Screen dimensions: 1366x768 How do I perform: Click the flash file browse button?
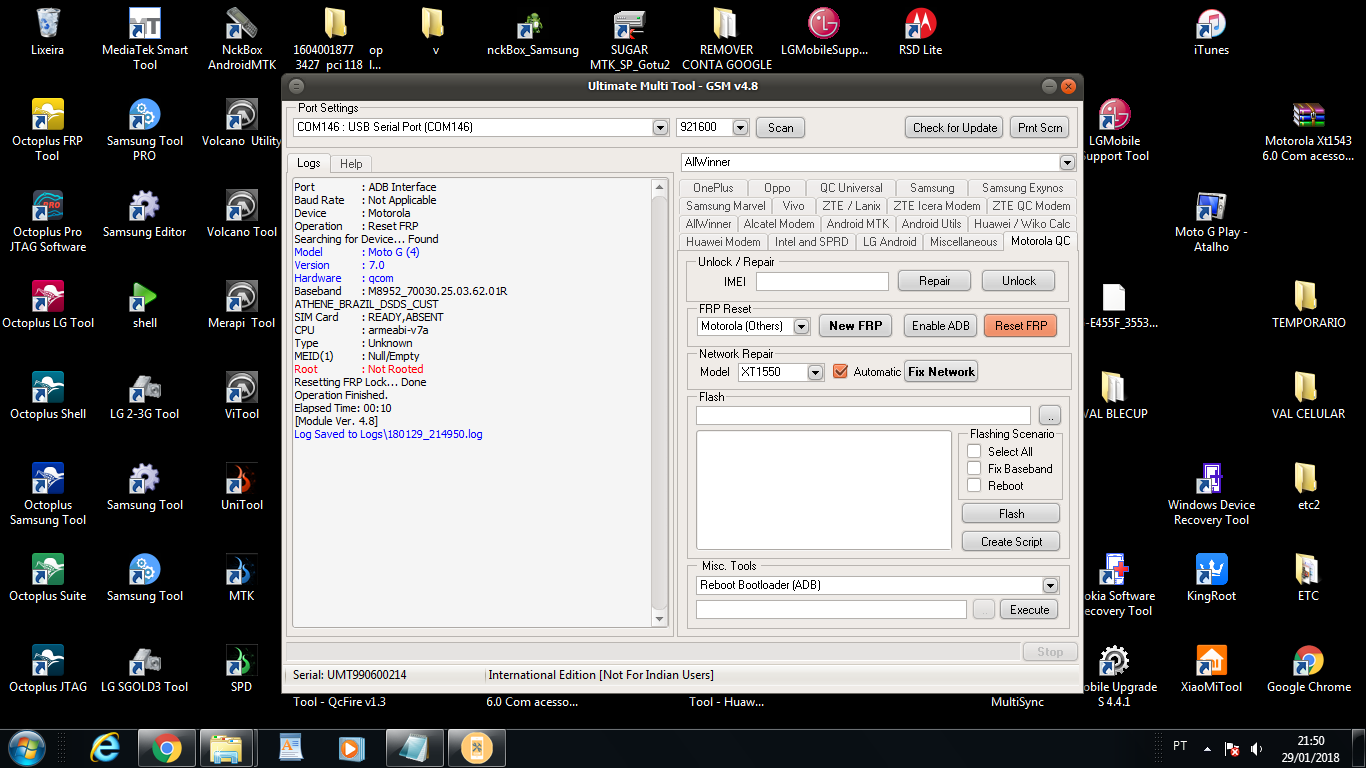(x=1049, y=414)
